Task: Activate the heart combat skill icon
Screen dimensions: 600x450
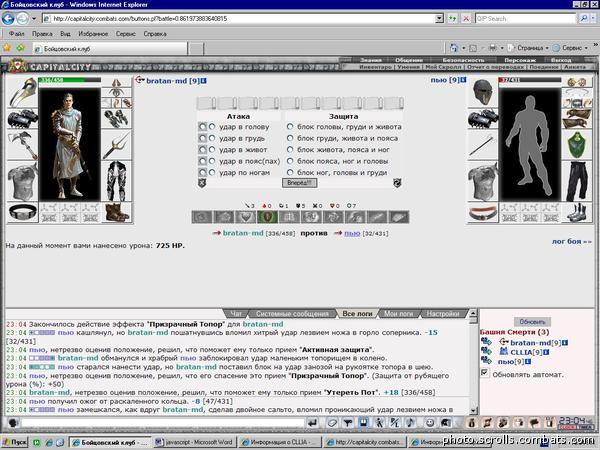Action: click(x=246, y=217)
